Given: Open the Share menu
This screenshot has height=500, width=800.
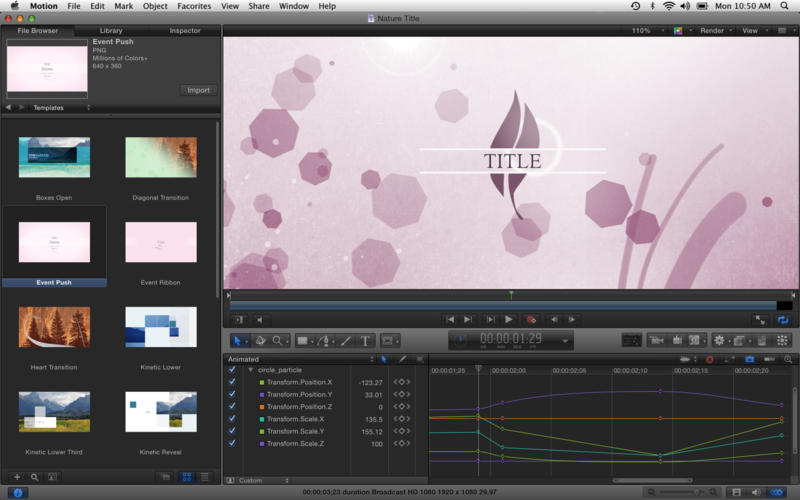Looking at the screenshot, I should point(258,6).
